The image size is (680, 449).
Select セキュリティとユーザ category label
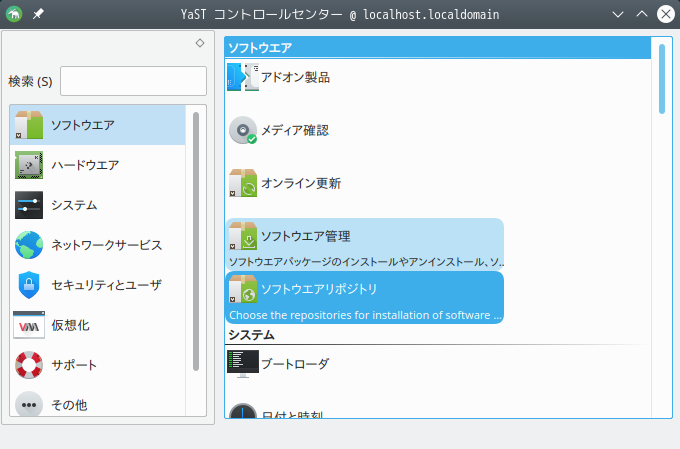coord(107,285)
